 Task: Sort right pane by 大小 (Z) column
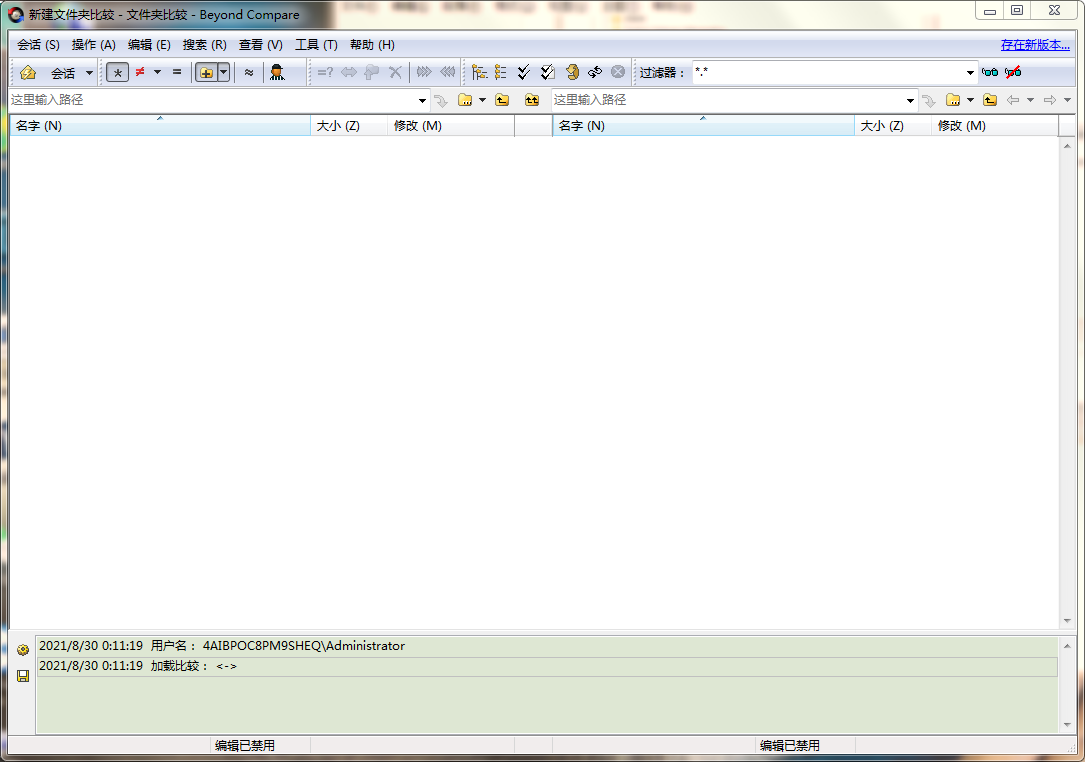[893, 126]
